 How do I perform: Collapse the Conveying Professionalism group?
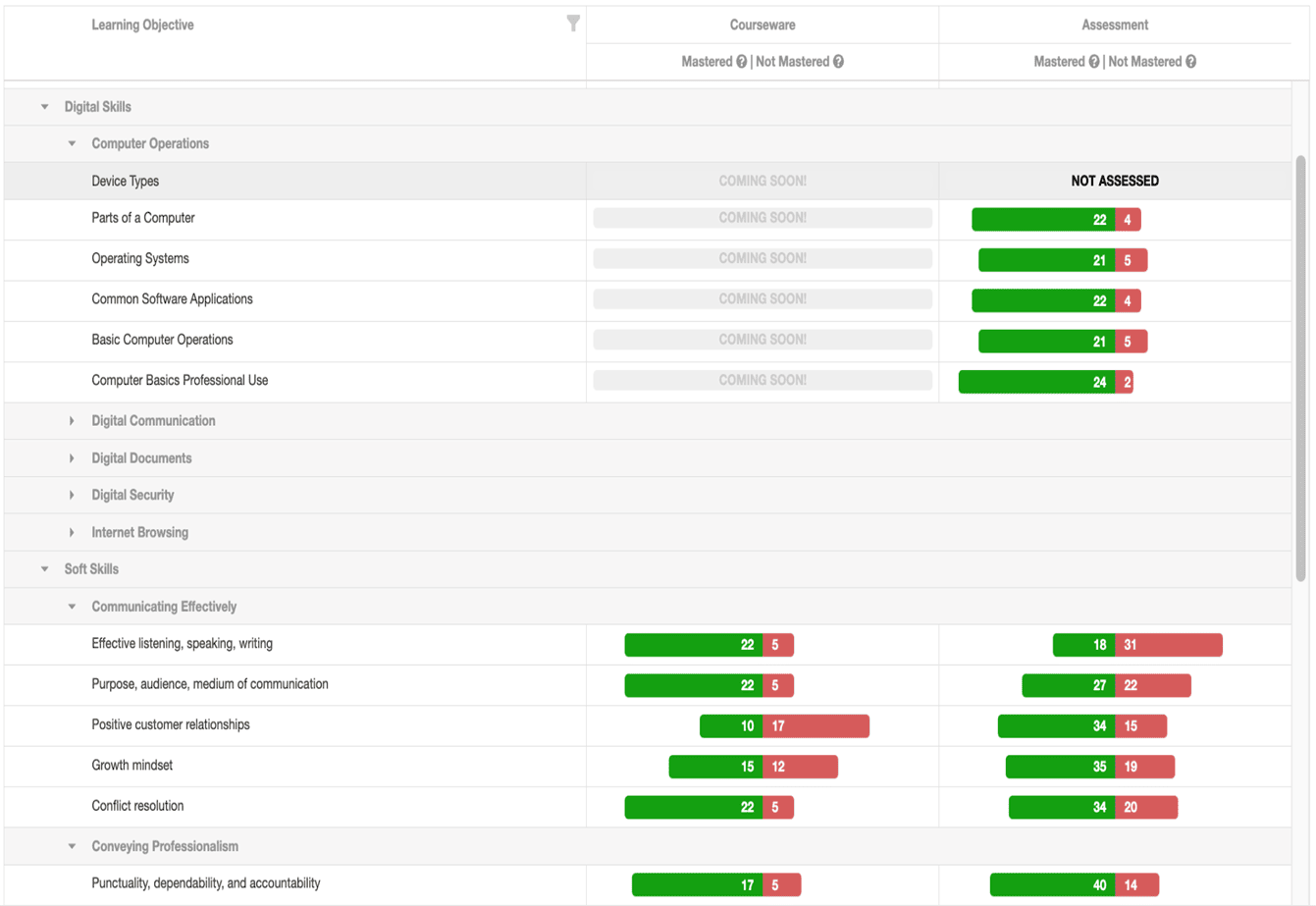72,846
